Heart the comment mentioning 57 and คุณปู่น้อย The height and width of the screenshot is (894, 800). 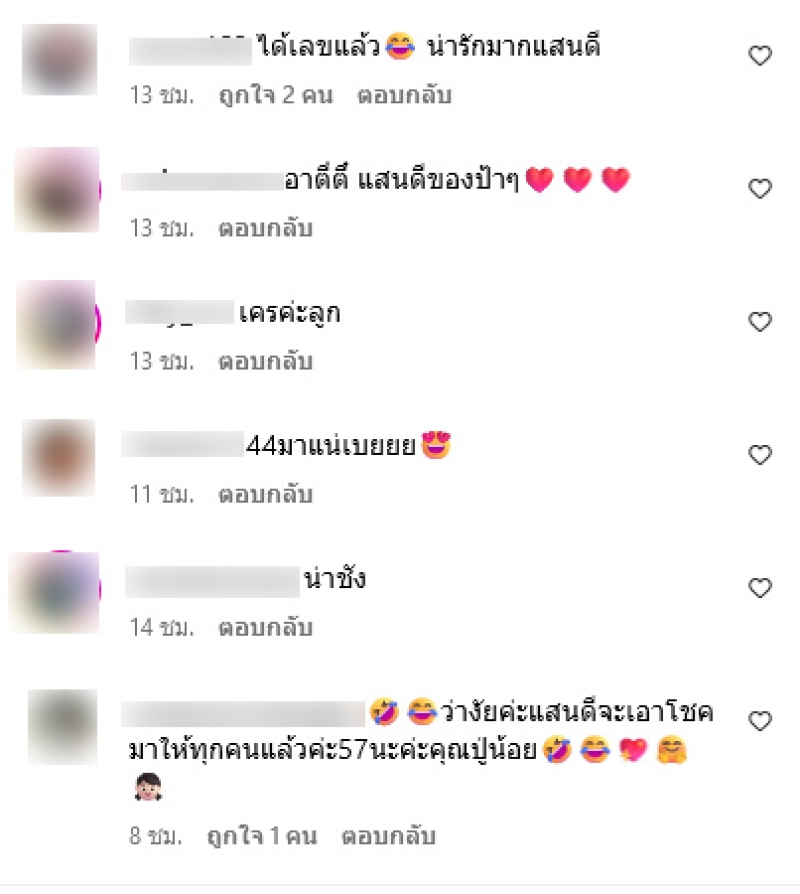click(x=760, y=721)
